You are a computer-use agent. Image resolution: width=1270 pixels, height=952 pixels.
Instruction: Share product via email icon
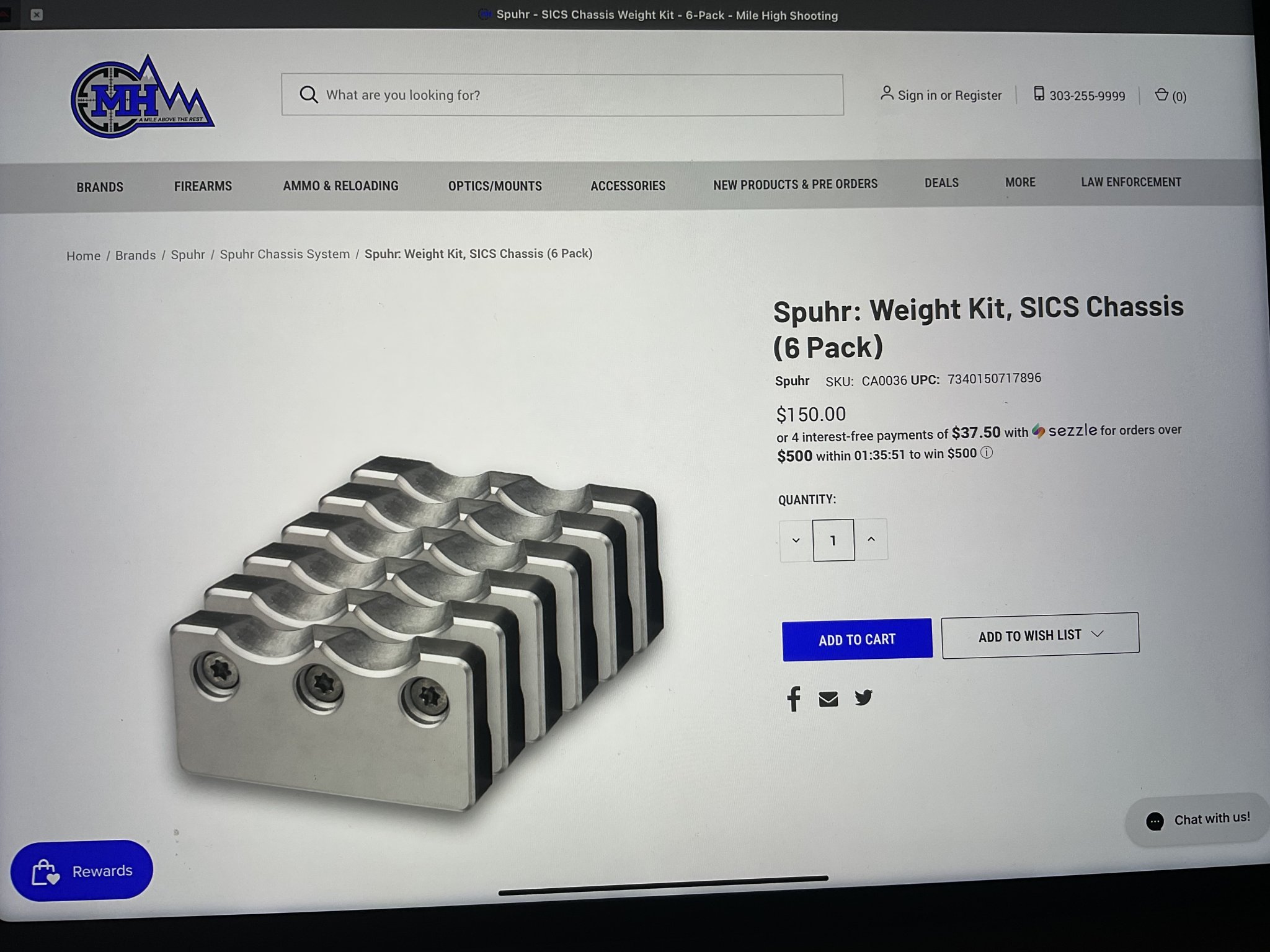(x=828, y=699)
